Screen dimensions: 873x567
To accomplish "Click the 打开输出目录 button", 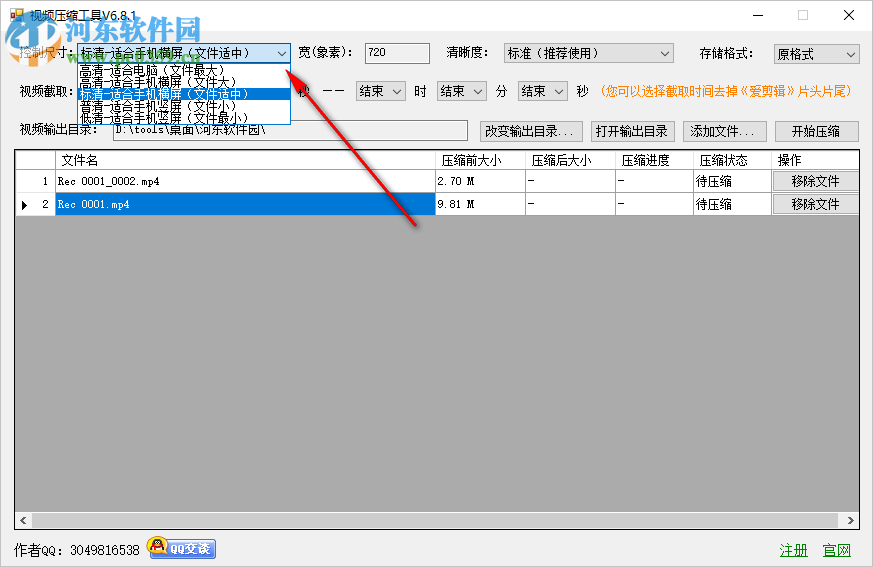I will coord(632,131).
